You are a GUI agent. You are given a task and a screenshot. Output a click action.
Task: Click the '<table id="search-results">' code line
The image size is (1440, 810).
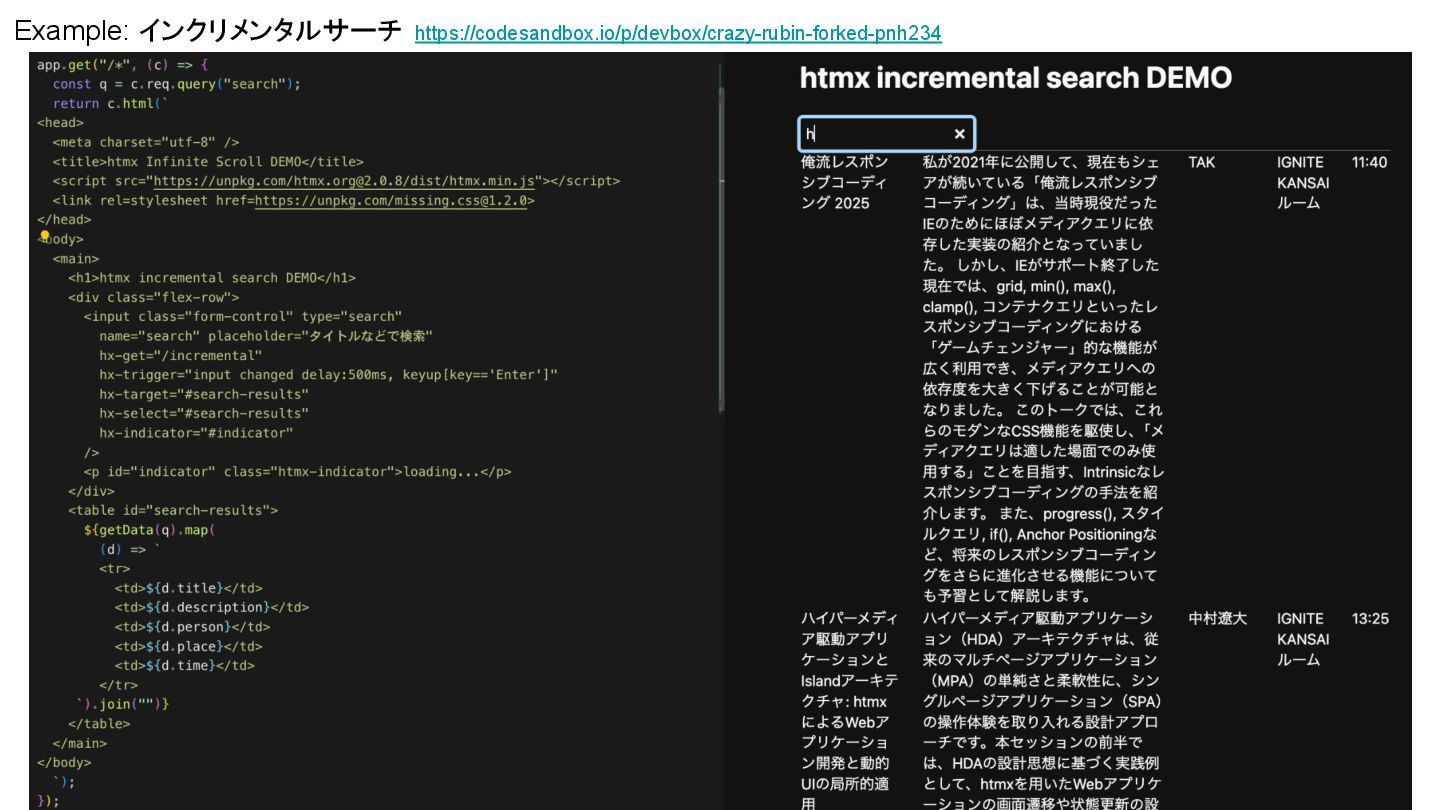tap(173, 510)
